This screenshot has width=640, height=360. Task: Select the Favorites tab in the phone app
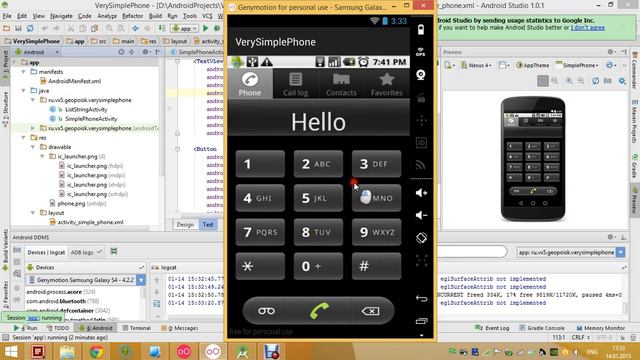coord(387,84)
